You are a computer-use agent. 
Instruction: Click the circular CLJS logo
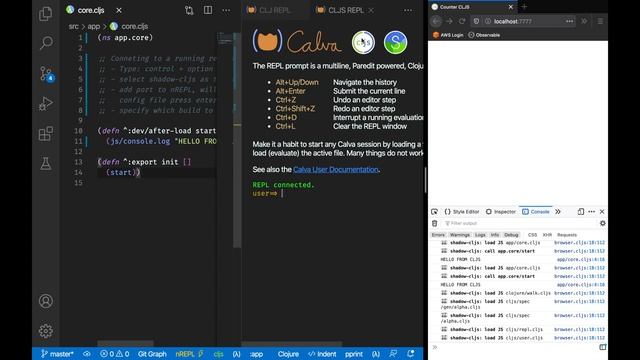tap(363, 42)
